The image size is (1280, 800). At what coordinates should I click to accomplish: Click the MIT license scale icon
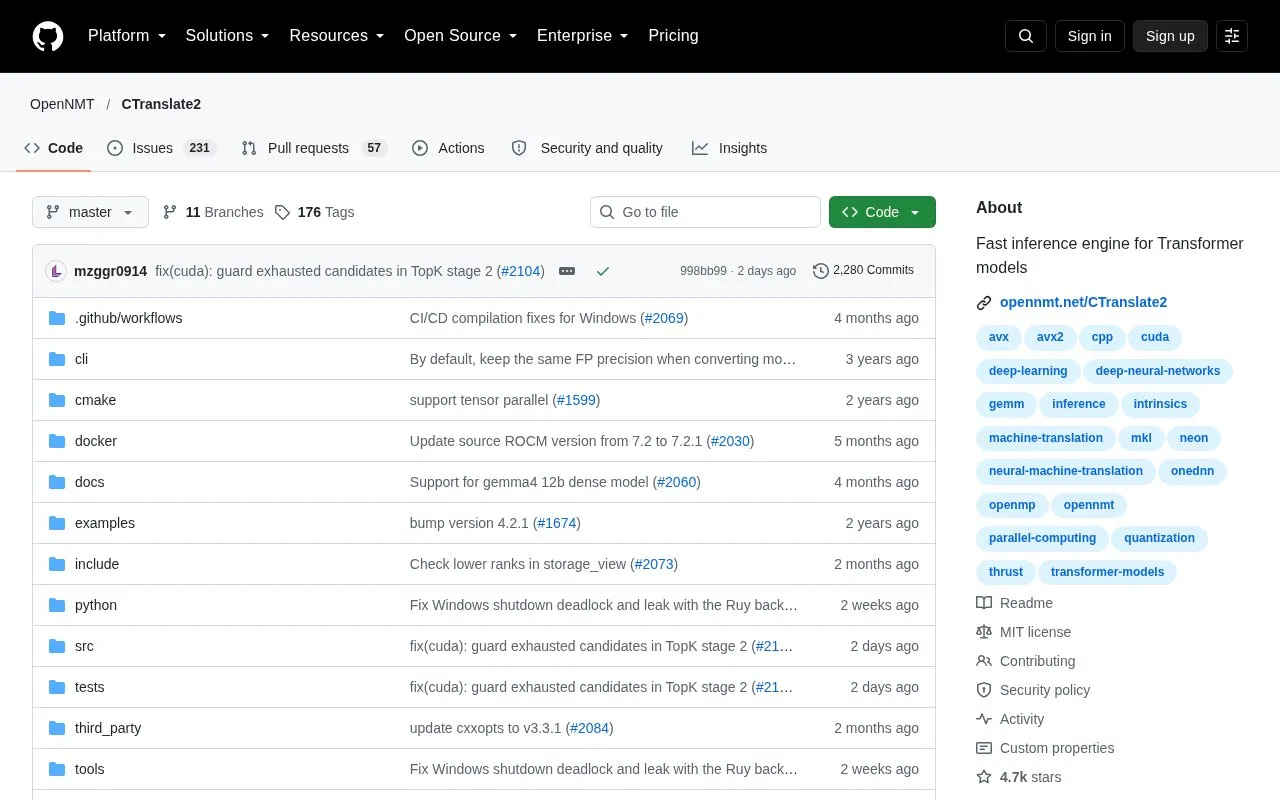pos(984,632)
